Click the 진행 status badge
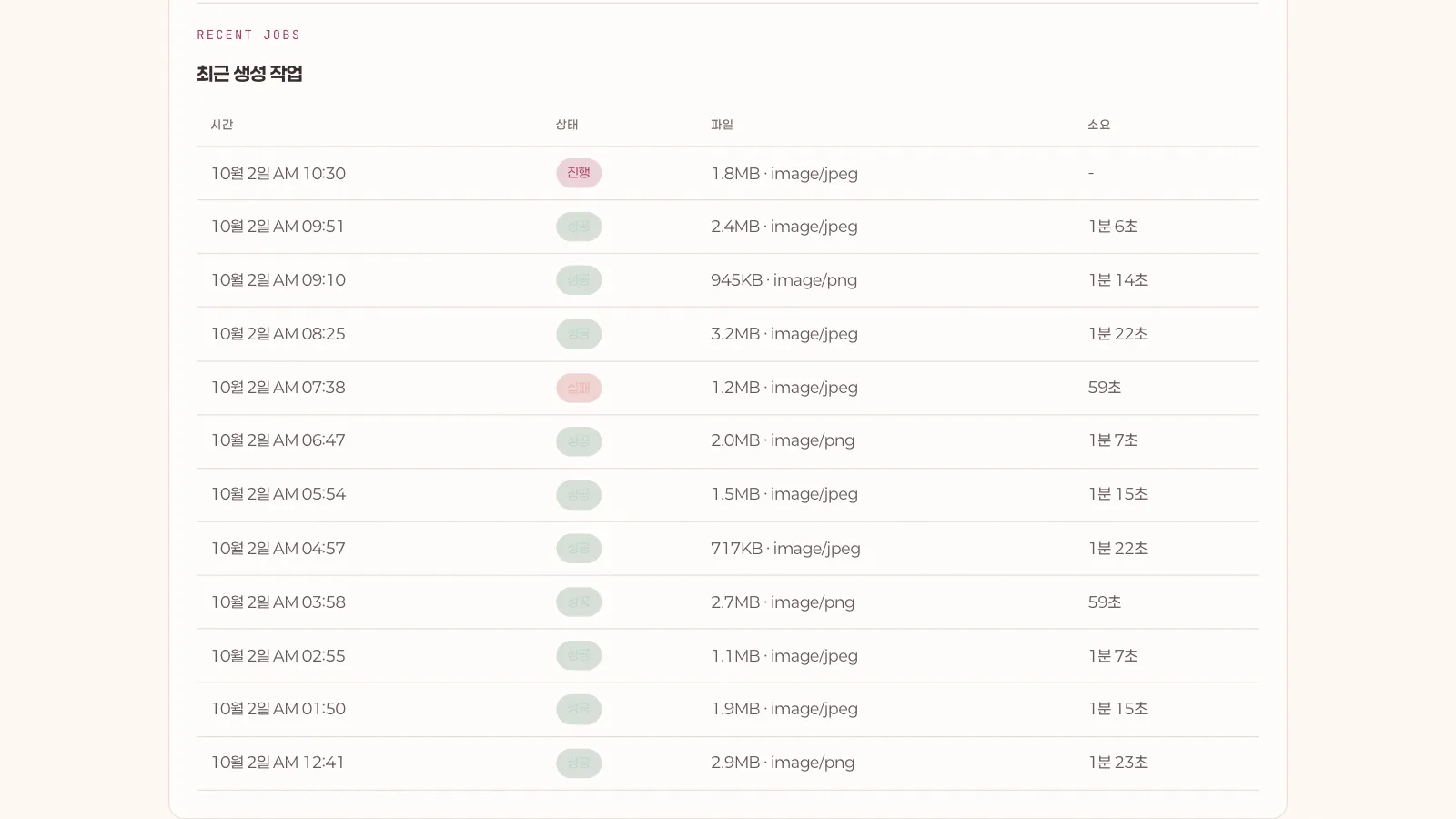 coord(579,173)
